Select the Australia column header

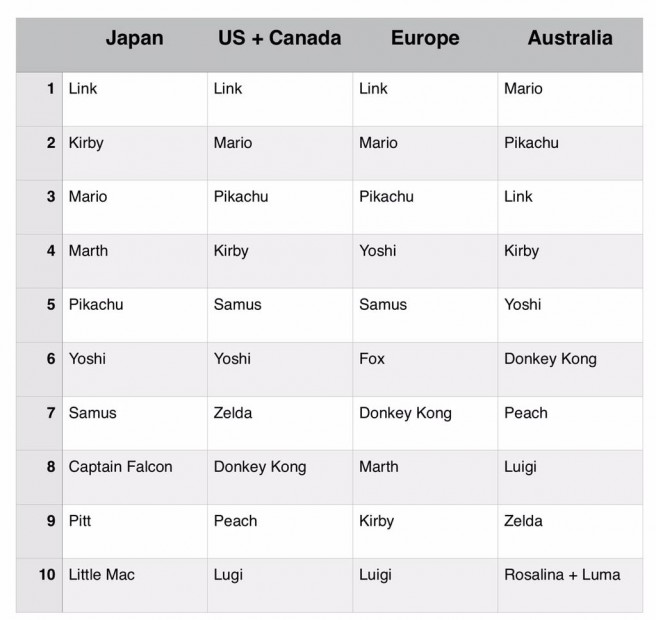click(570, 39)
